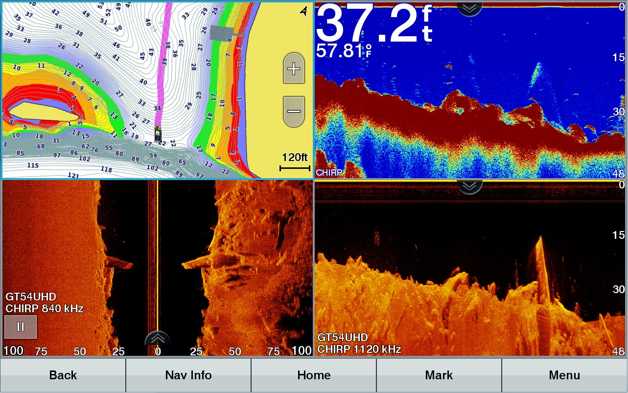This screenshot has height=393, width=628.
Task: Pause the SideVü sonar scrolling
Action: pos(20,326)
